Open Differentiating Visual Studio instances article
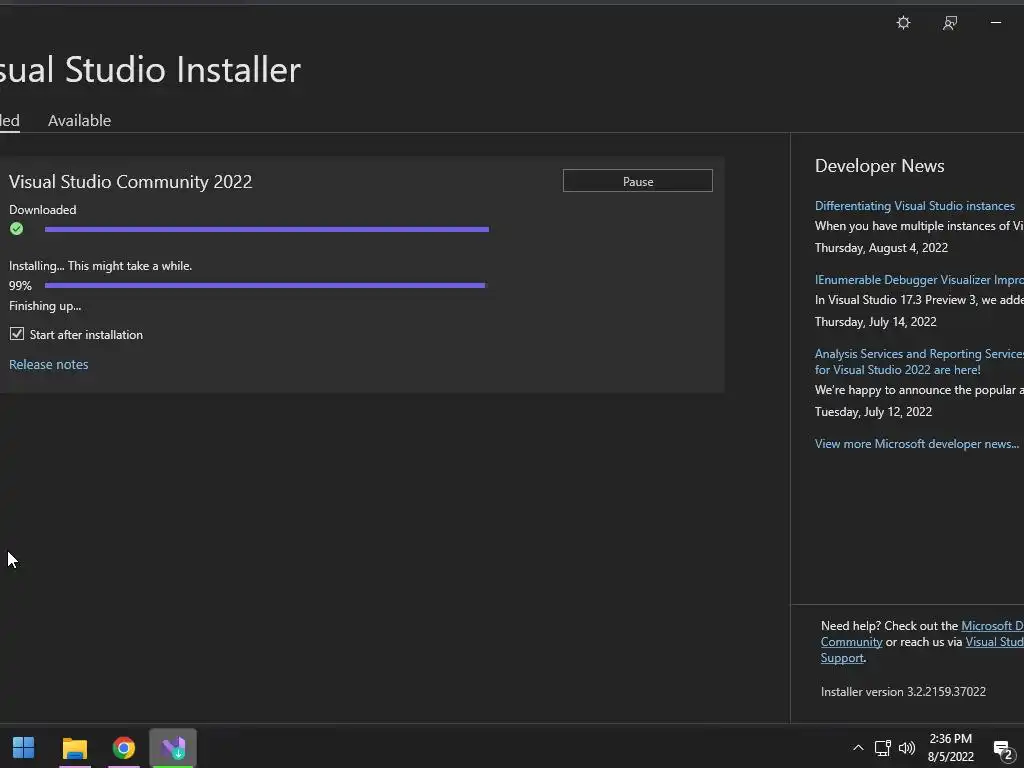Viewport: 1024px width, 768px height. pyautogui.click(x=914, y=206)
